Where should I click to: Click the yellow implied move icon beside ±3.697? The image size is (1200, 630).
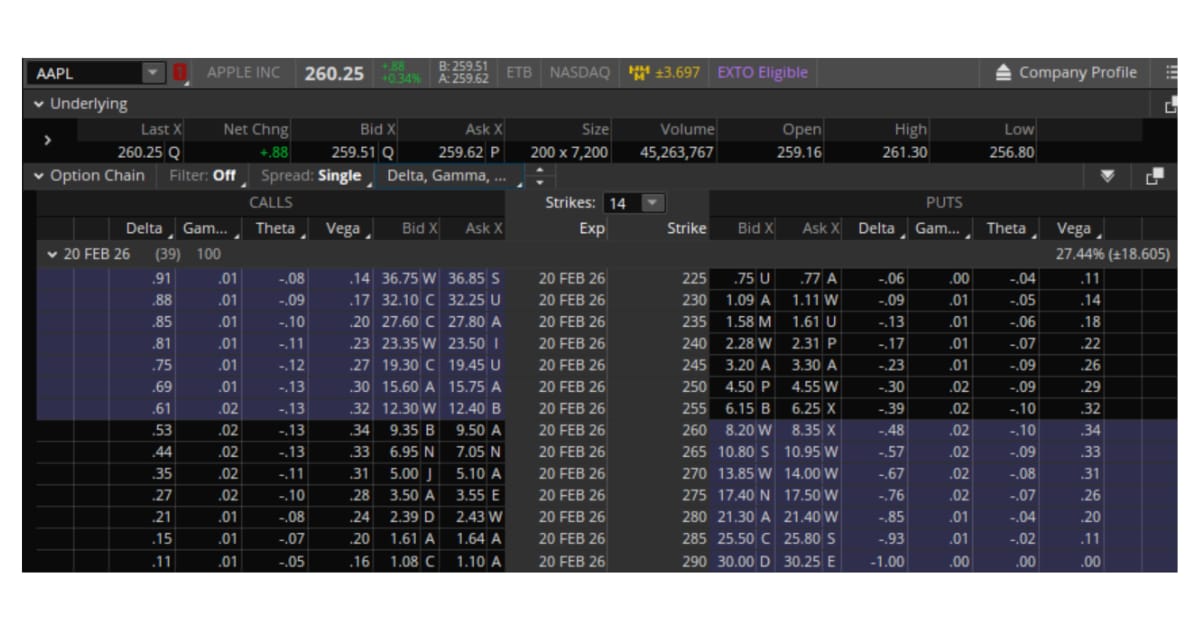point(639,73)
